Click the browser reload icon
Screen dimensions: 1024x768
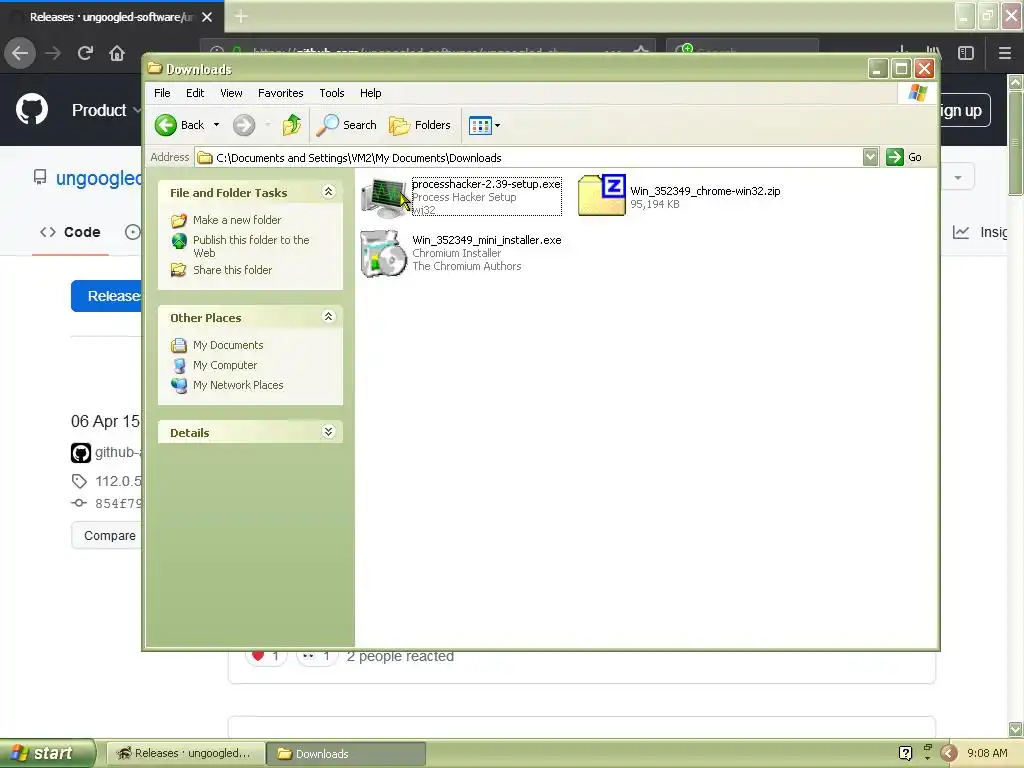(85, 53)
